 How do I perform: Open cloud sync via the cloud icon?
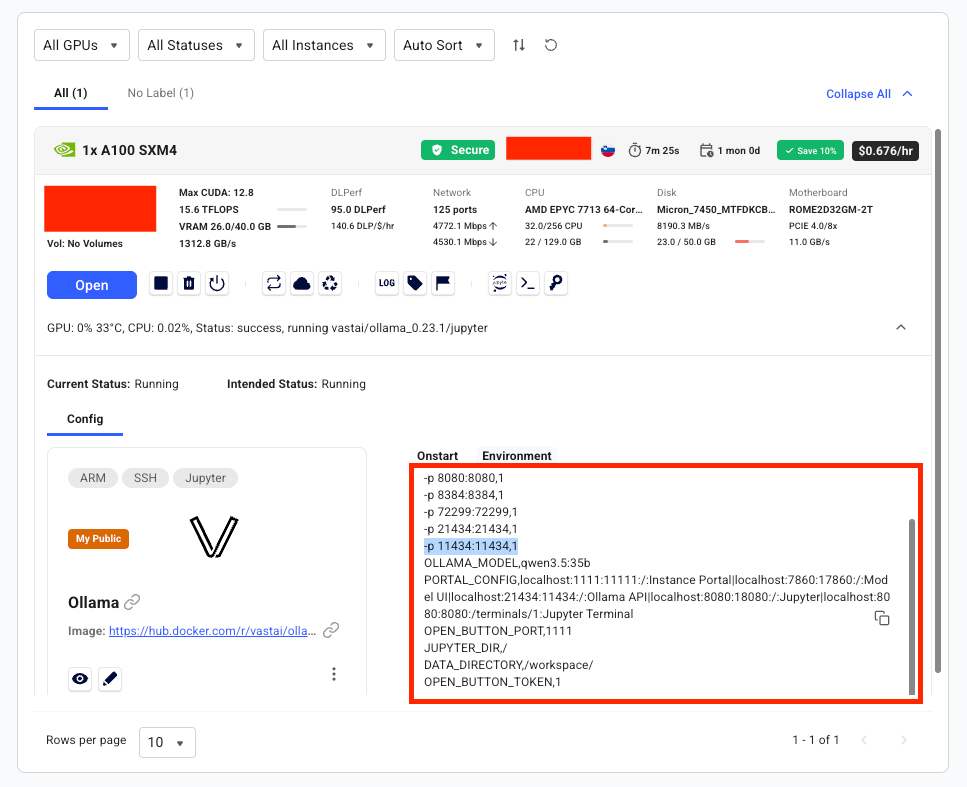click(302, 284)
